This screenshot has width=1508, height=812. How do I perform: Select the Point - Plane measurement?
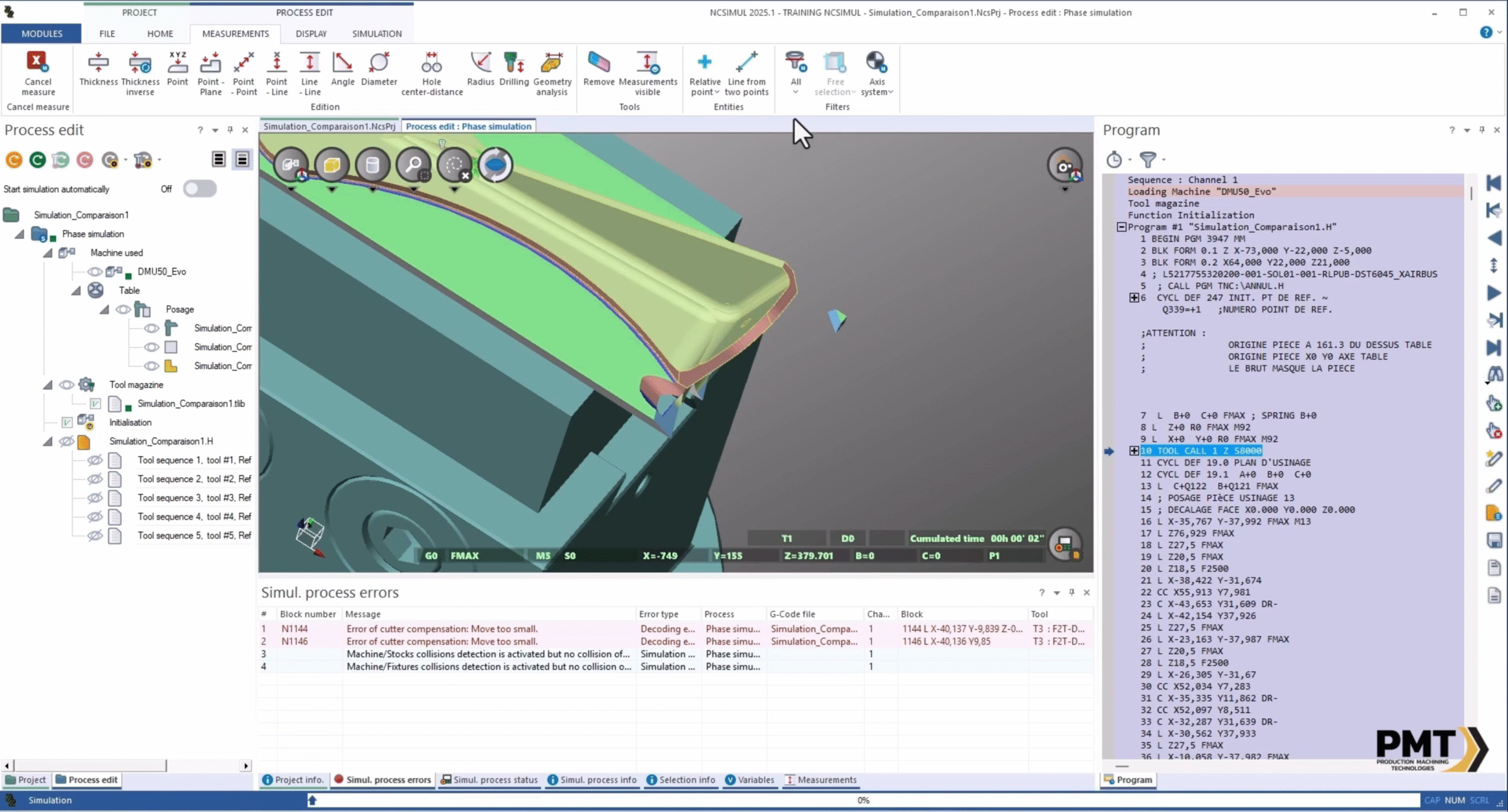point(210,73)
